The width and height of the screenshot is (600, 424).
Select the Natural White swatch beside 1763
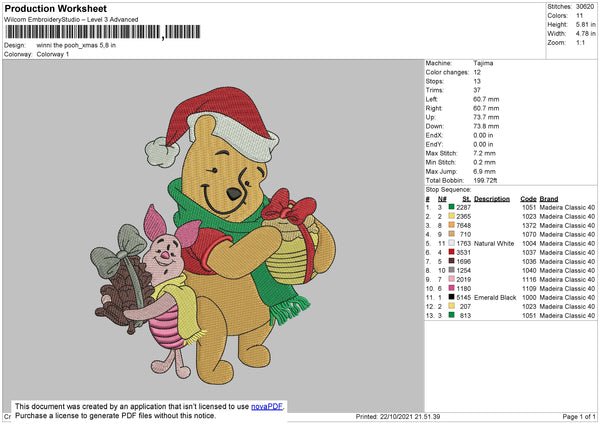pyautogui.click(x=452, y=243)
